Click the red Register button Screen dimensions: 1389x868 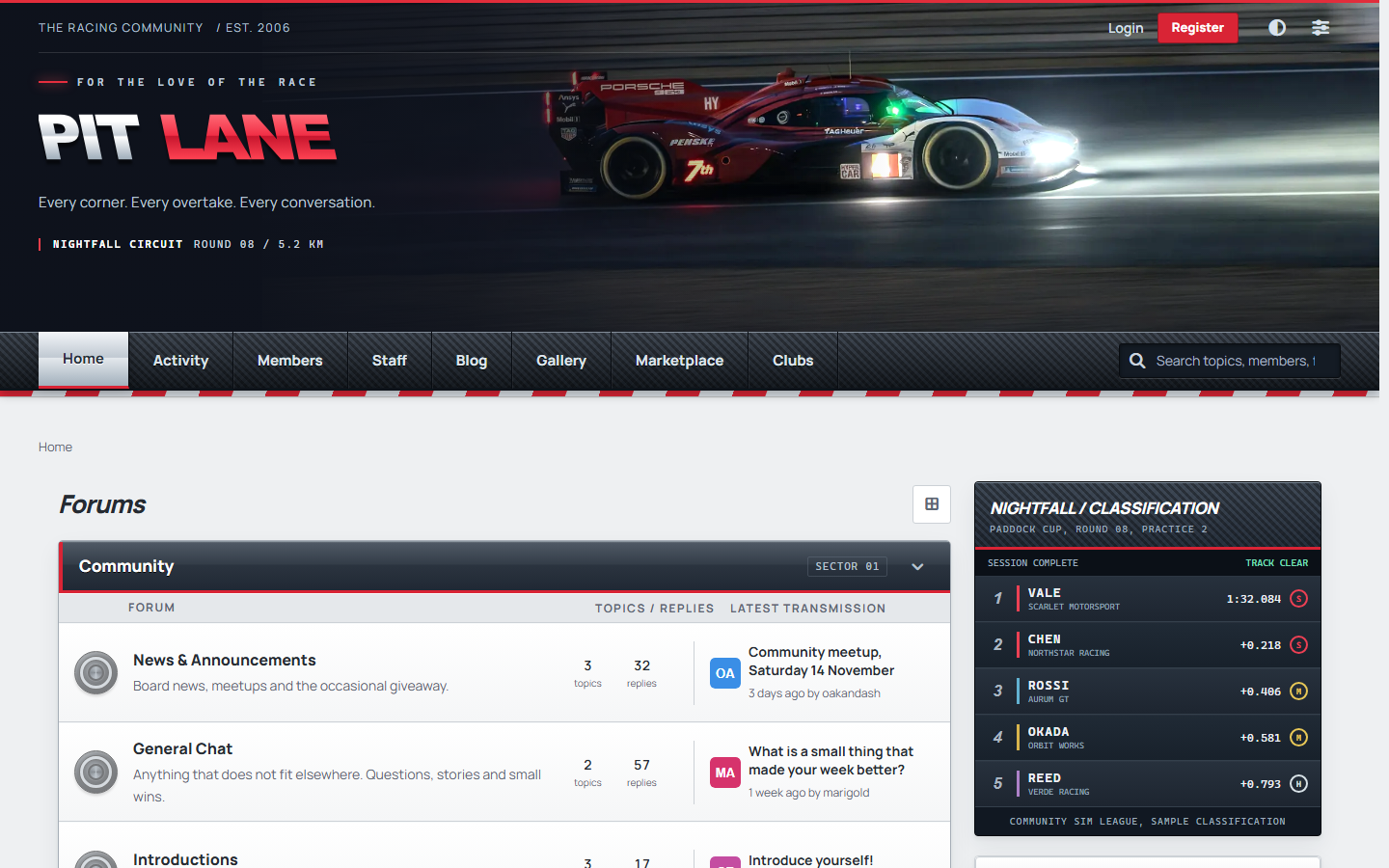pyautogui.click(x=1198, y=28)
